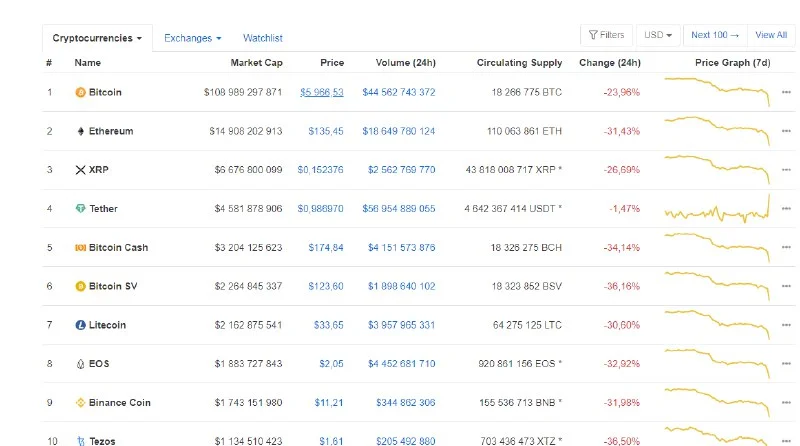Click the Tether logo icon
Image resolution: width=800 pixels, height=446 pixels.
[81, 209]
